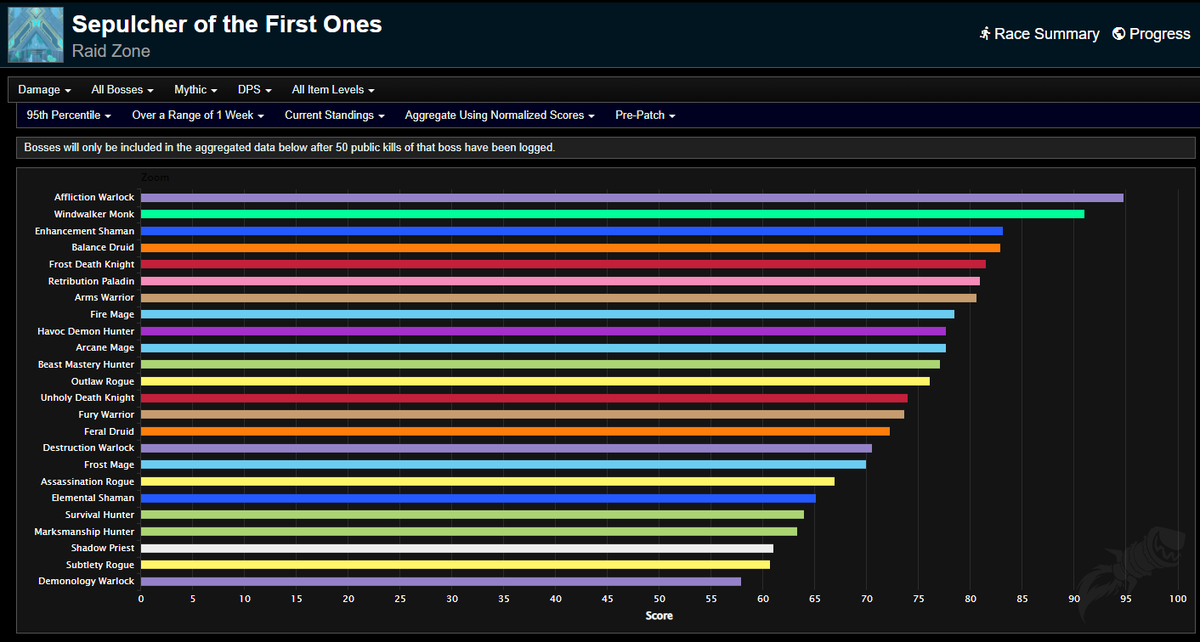Select the Retribution Paladin label
Image resolution: width=1200 pixels, height=642 pixels.
[91, 281]
